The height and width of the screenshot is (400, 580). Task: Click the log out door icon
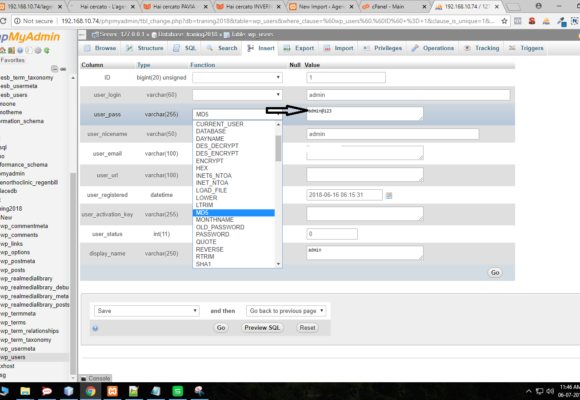[x=11, y=51]
